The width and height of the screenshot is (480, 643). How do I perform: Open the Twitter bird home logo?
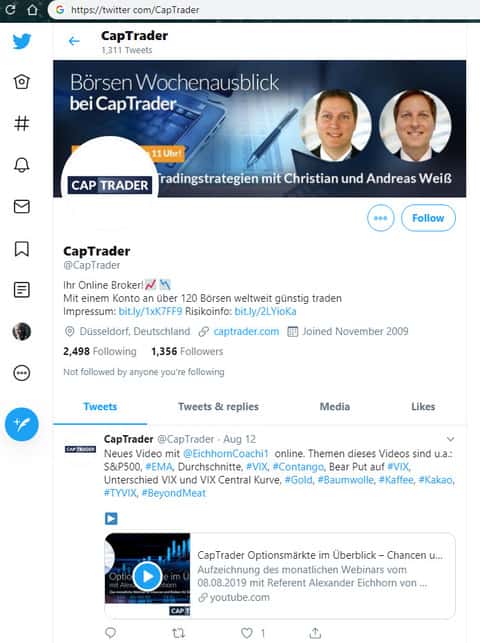click(22, 41)
